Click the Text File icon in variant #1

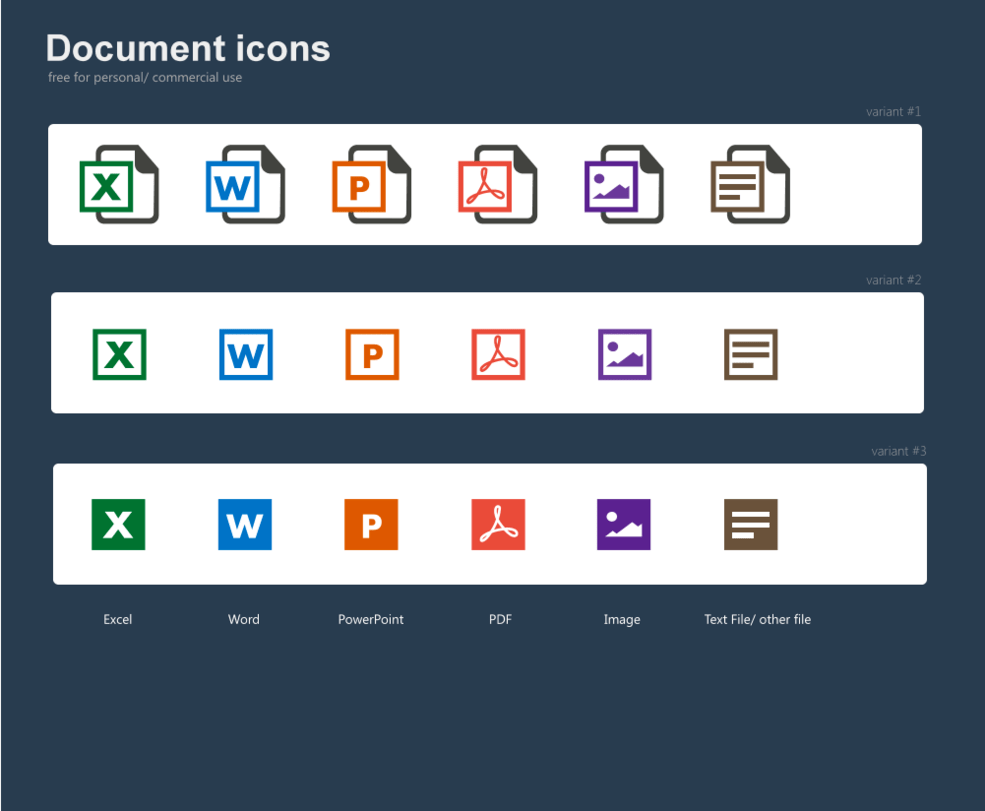click(750, 184)
